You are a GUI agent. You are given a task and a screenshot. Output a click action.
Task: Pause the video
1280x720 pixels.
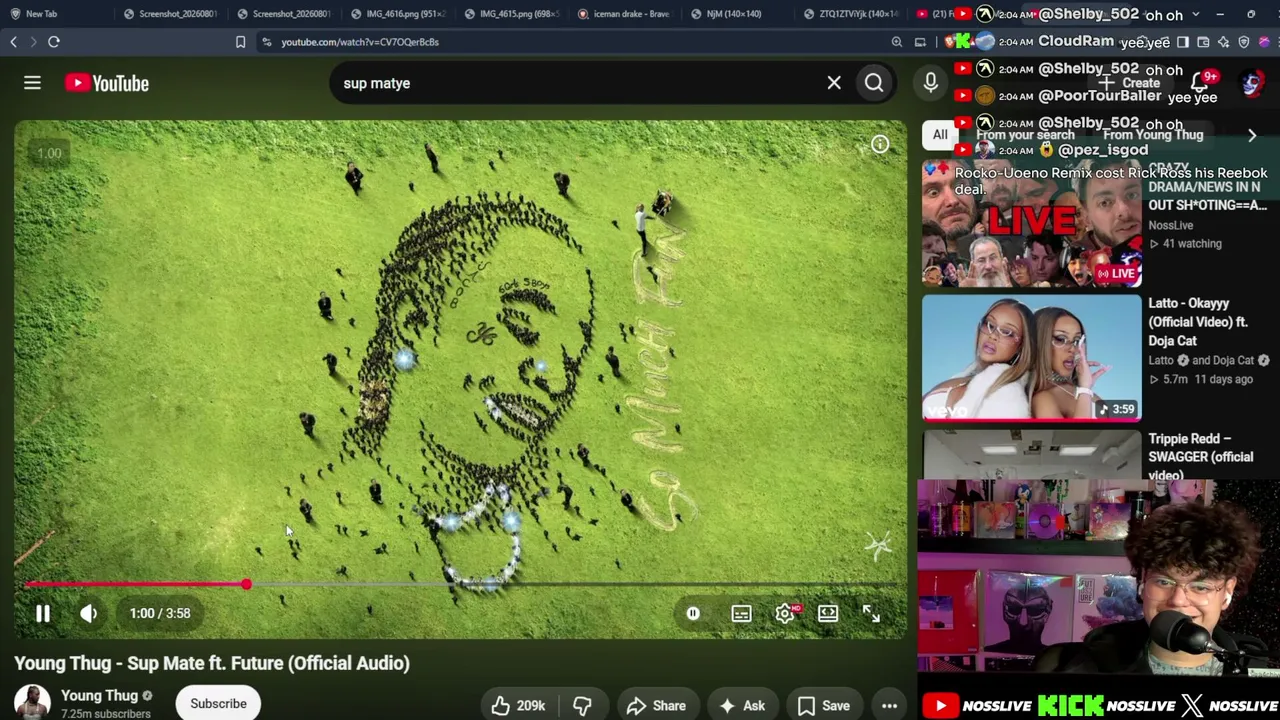(43, 613)
